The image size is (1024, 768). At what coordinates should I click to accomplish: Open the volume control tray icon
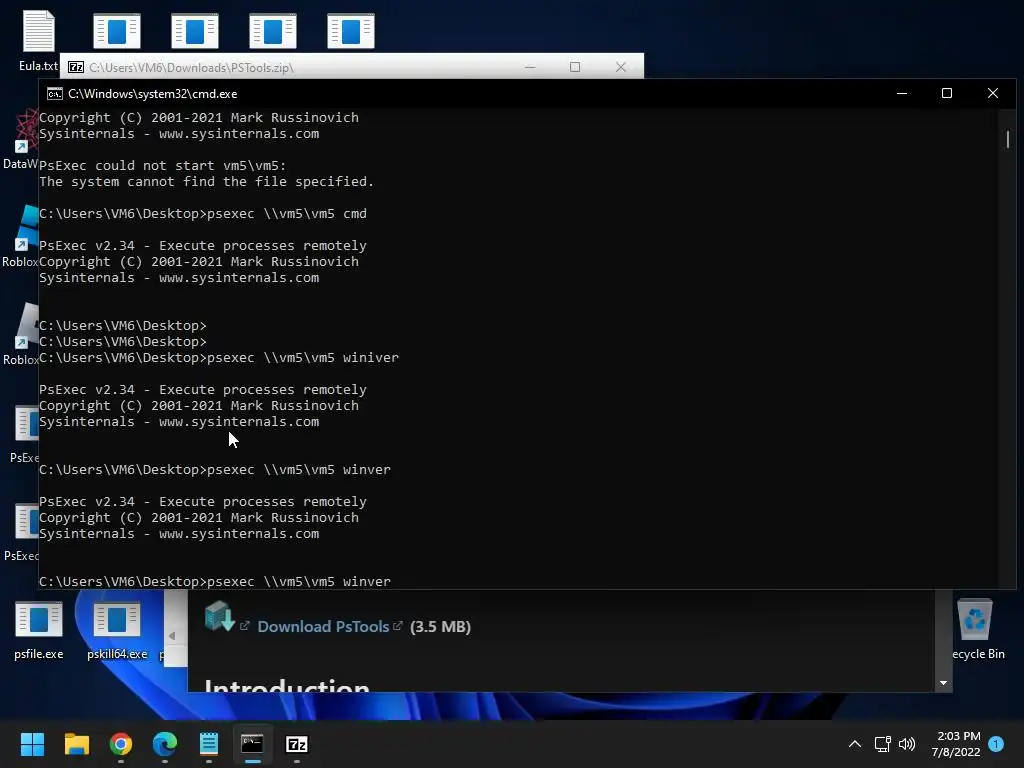907,744
